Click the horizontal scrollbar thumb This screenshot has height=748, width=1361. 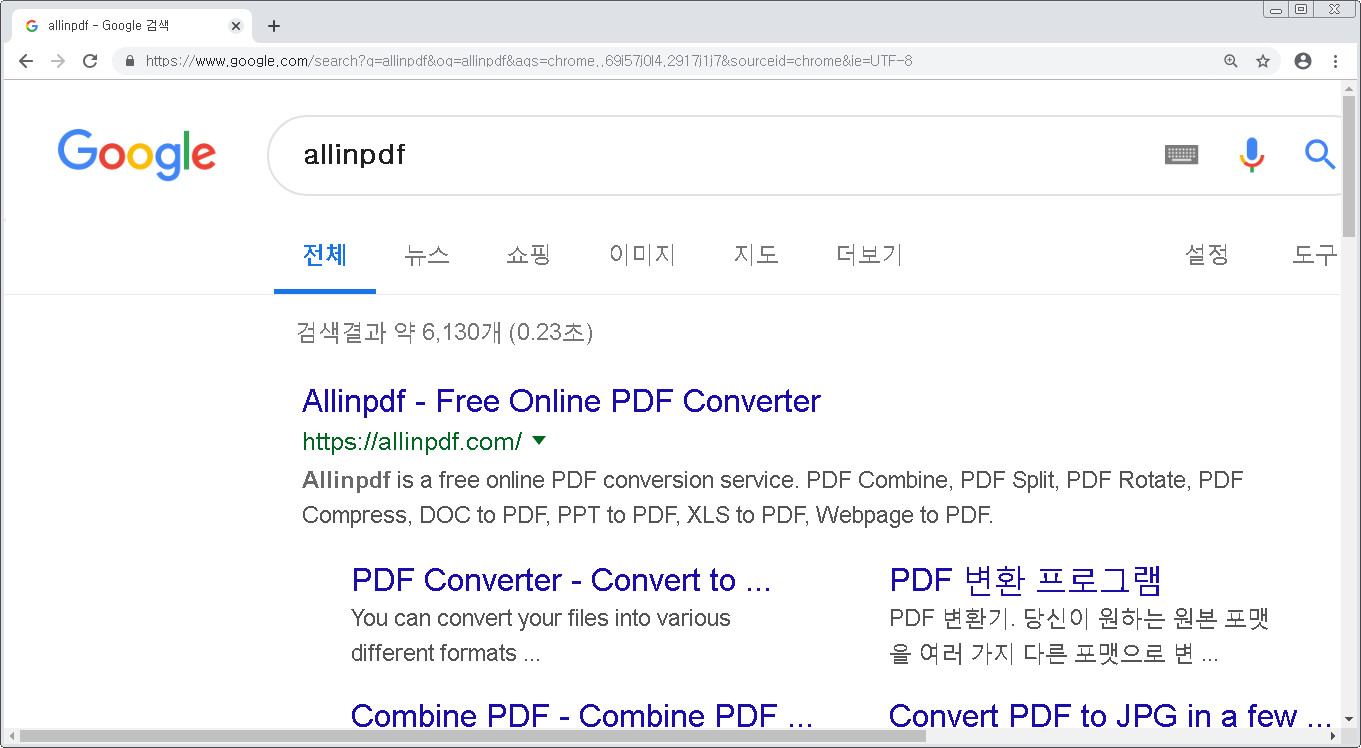click(x=472, y=737)
